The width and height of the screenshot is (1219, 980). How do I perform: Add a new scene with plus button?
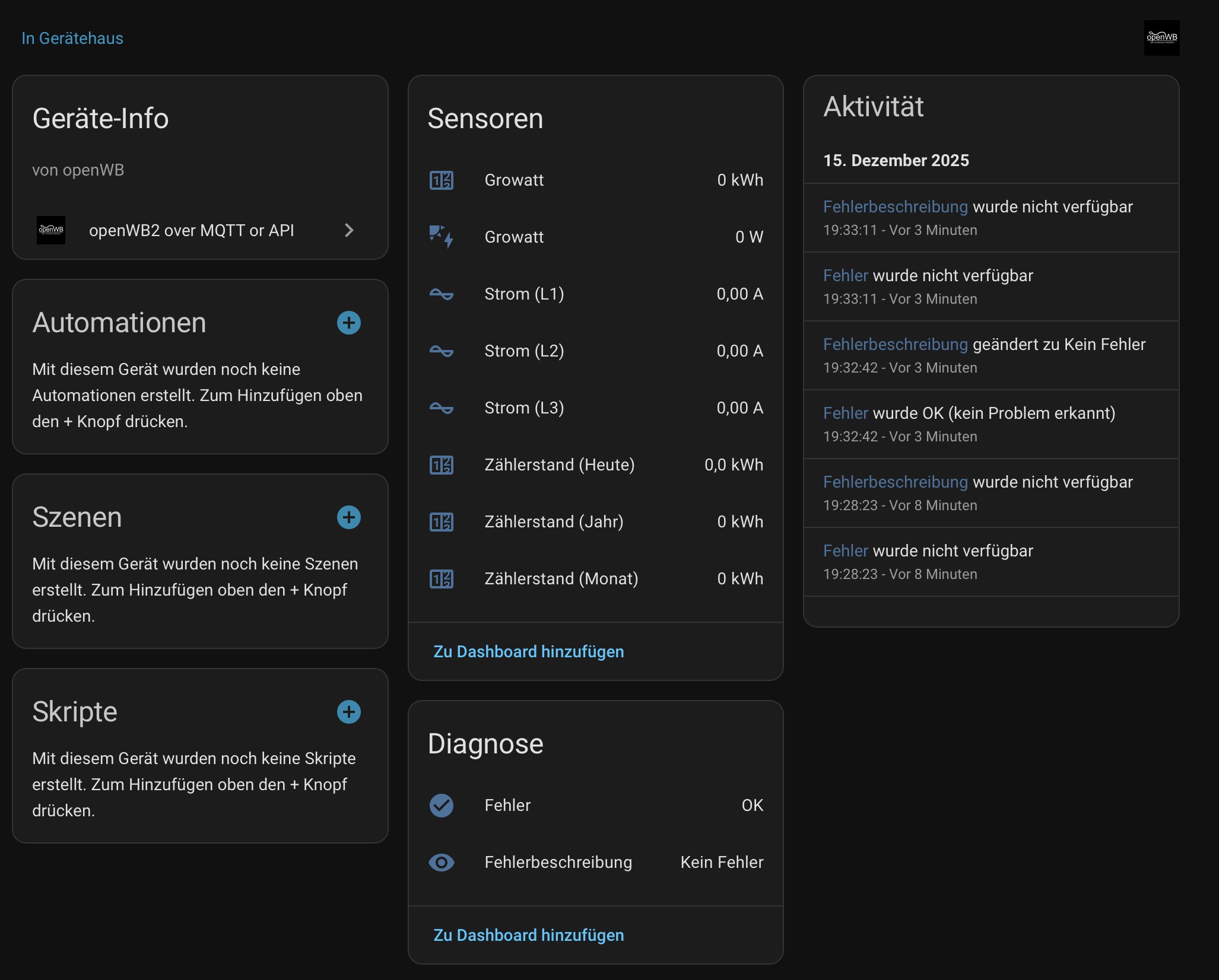pos(349,517)
